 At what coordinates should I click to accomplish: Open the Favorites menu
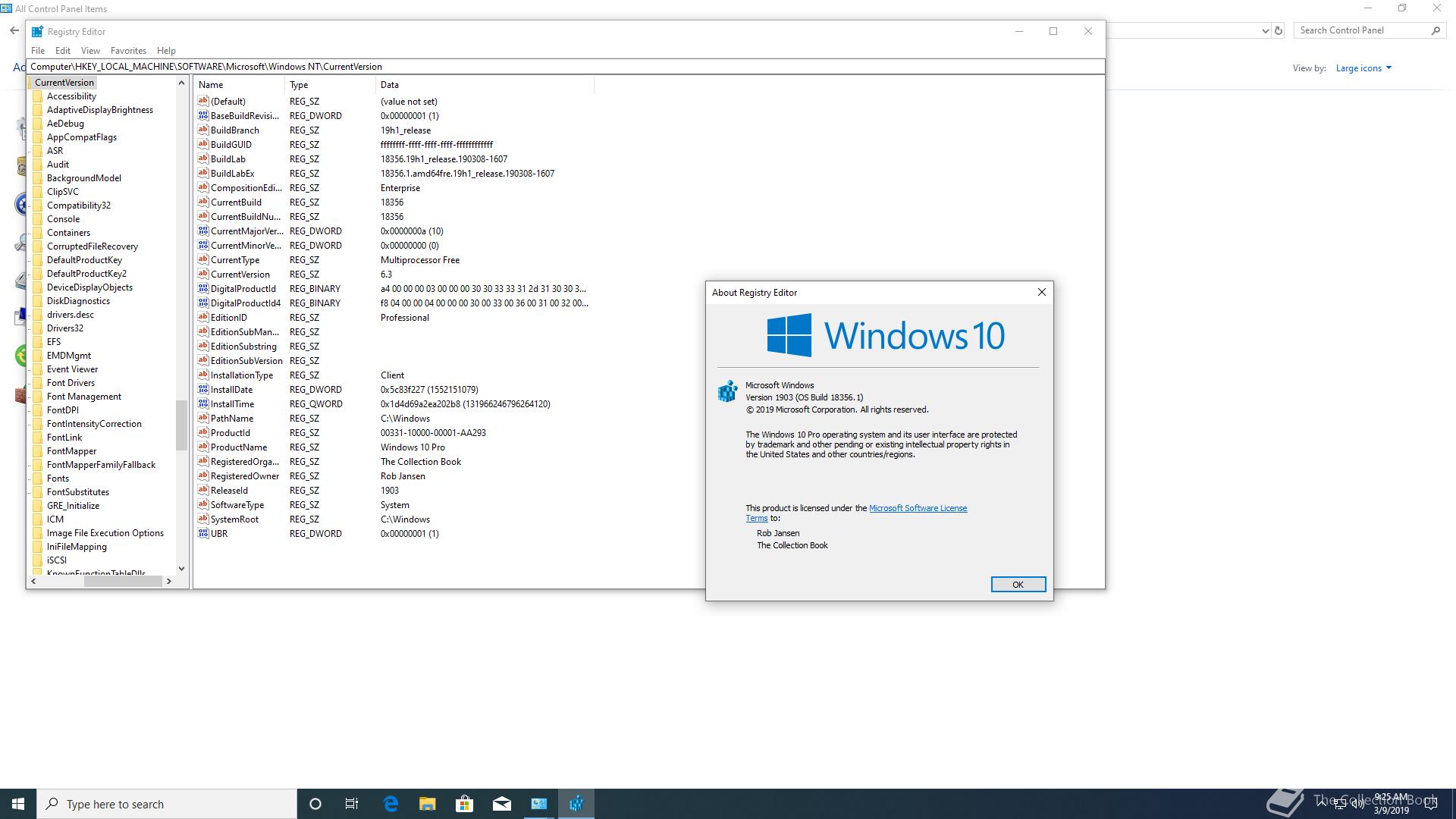click(128, 51)
